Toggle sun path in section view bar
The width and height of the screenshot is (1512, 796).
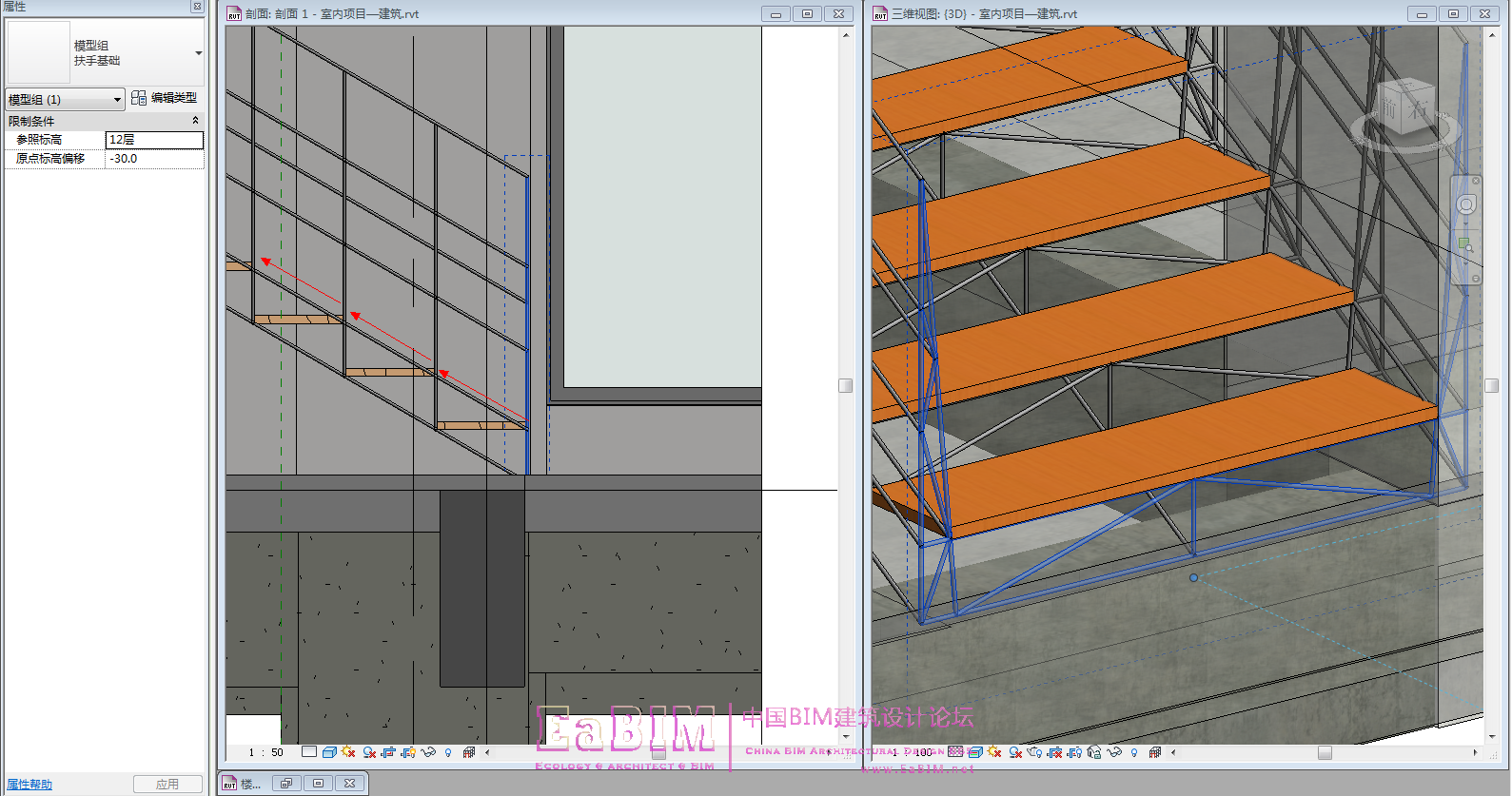coord(348,751)
